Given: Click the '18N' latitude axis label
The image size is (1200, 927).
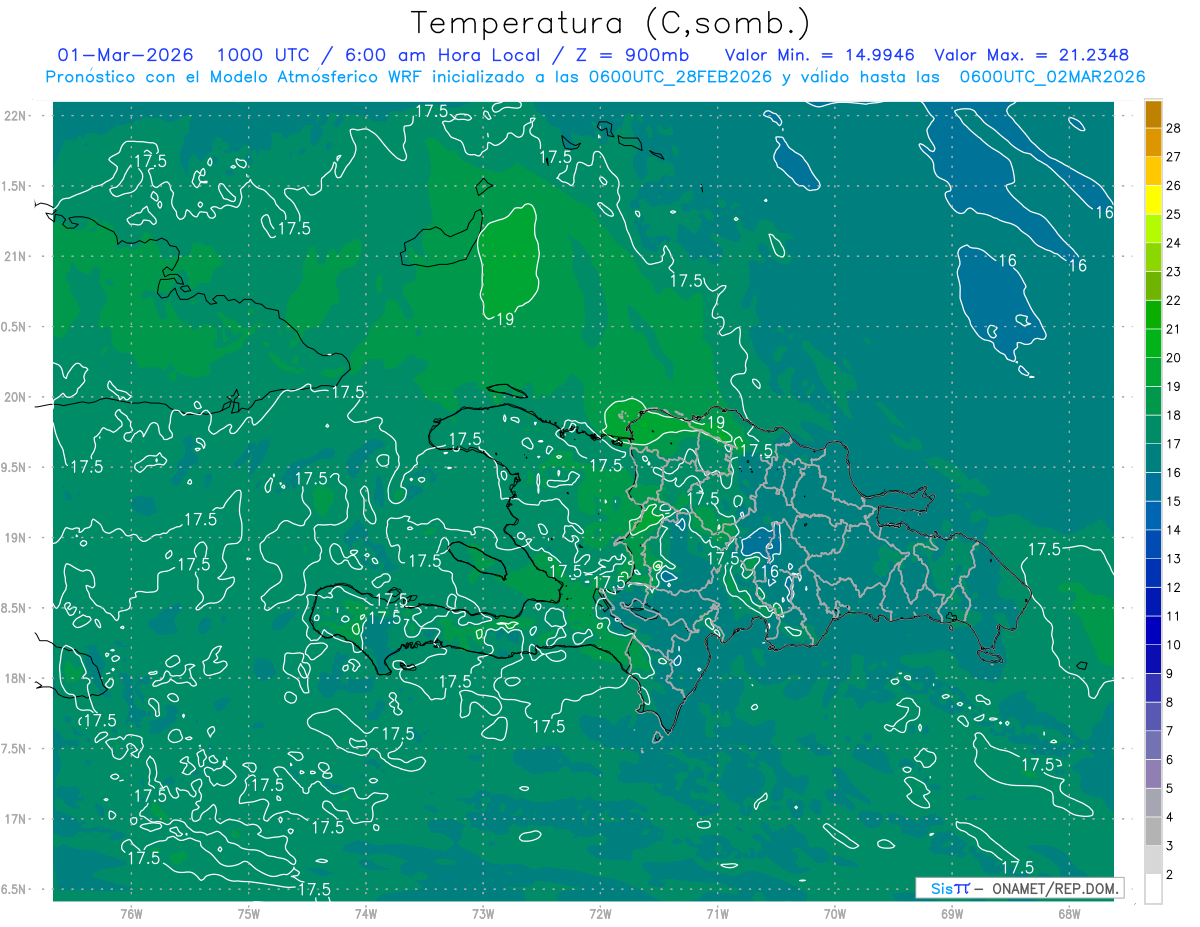Looking at the screenshot, I should [15, 679].
